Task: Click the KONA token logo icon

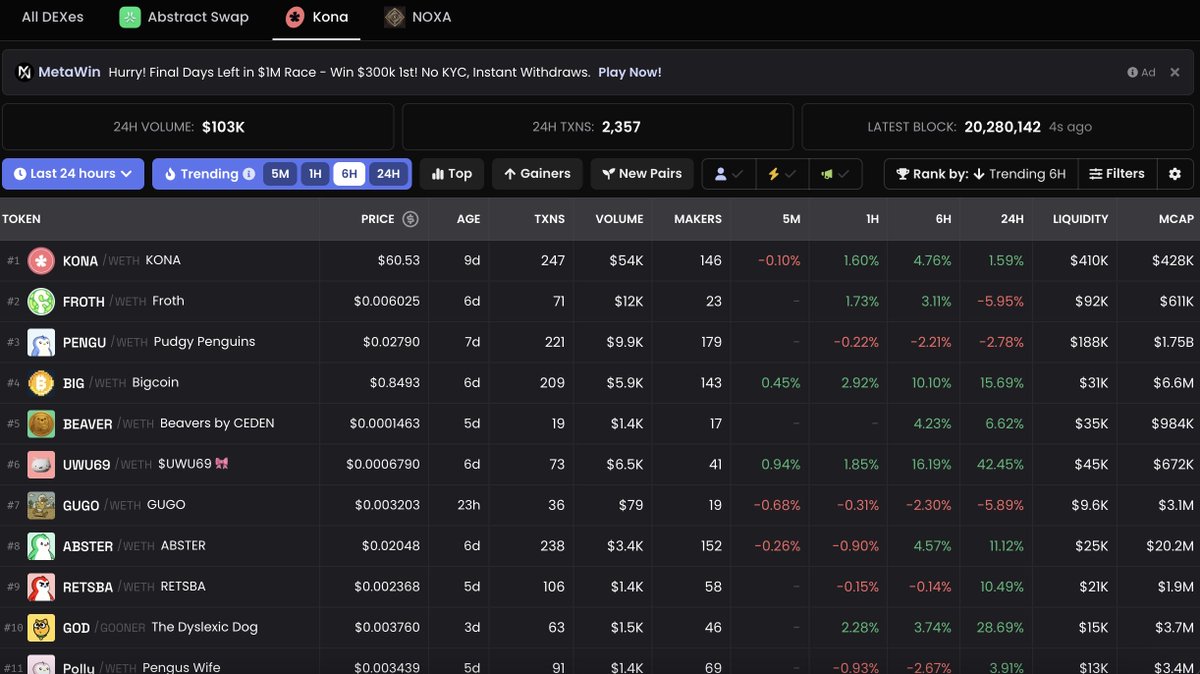Action: (x=41, y=261)
